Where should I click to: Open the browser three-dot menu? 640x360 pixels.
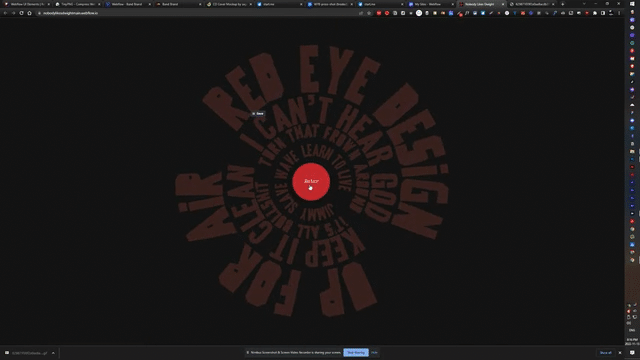(619, 13)
